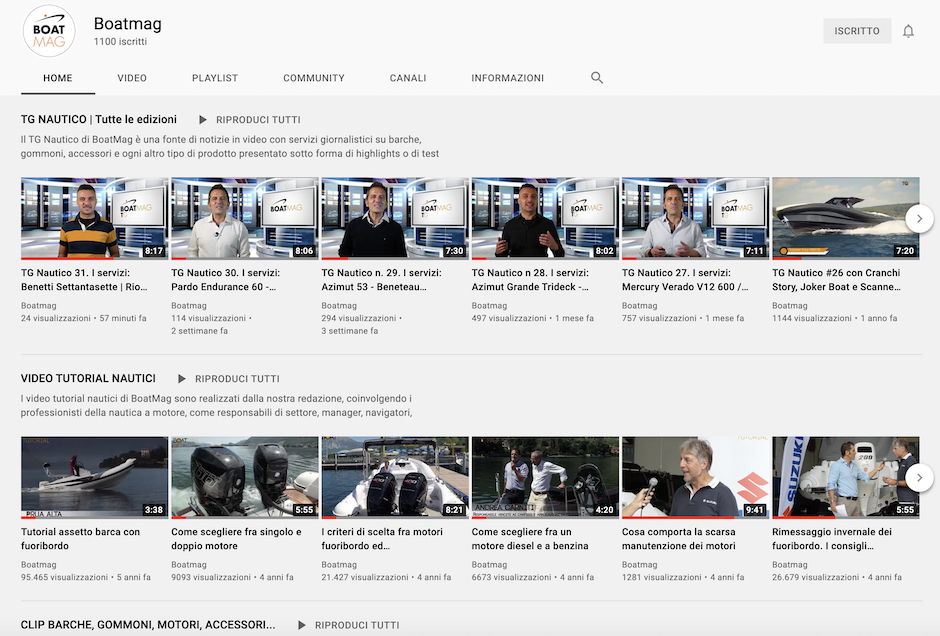This screenshot has height=636, width=940.
Task: Click the '1100 iscritti' subscriber count
Action: (x=120, y=41)
